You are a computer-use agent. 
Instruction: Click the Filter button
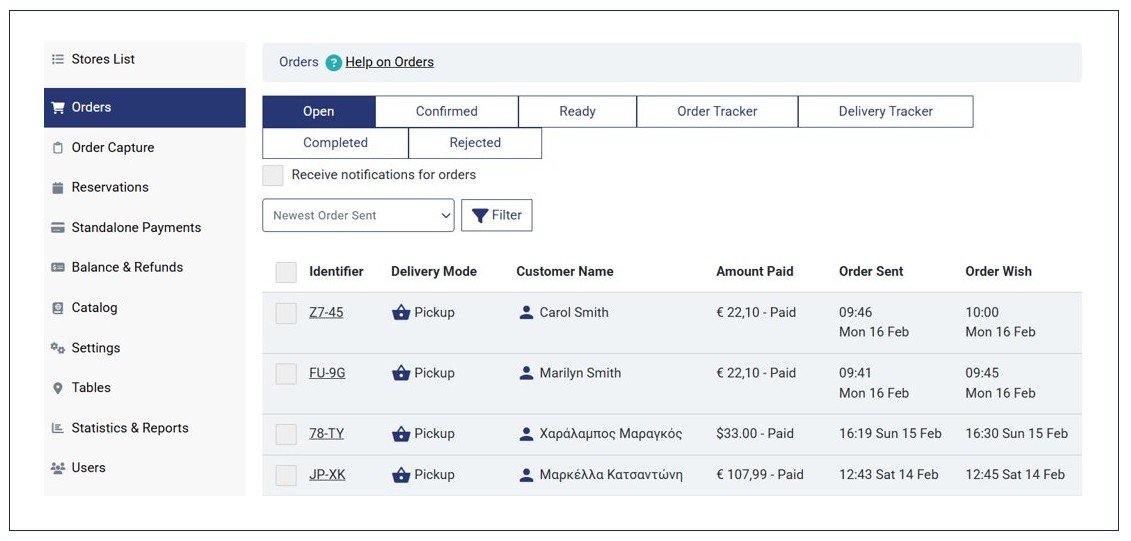(497, 216)
